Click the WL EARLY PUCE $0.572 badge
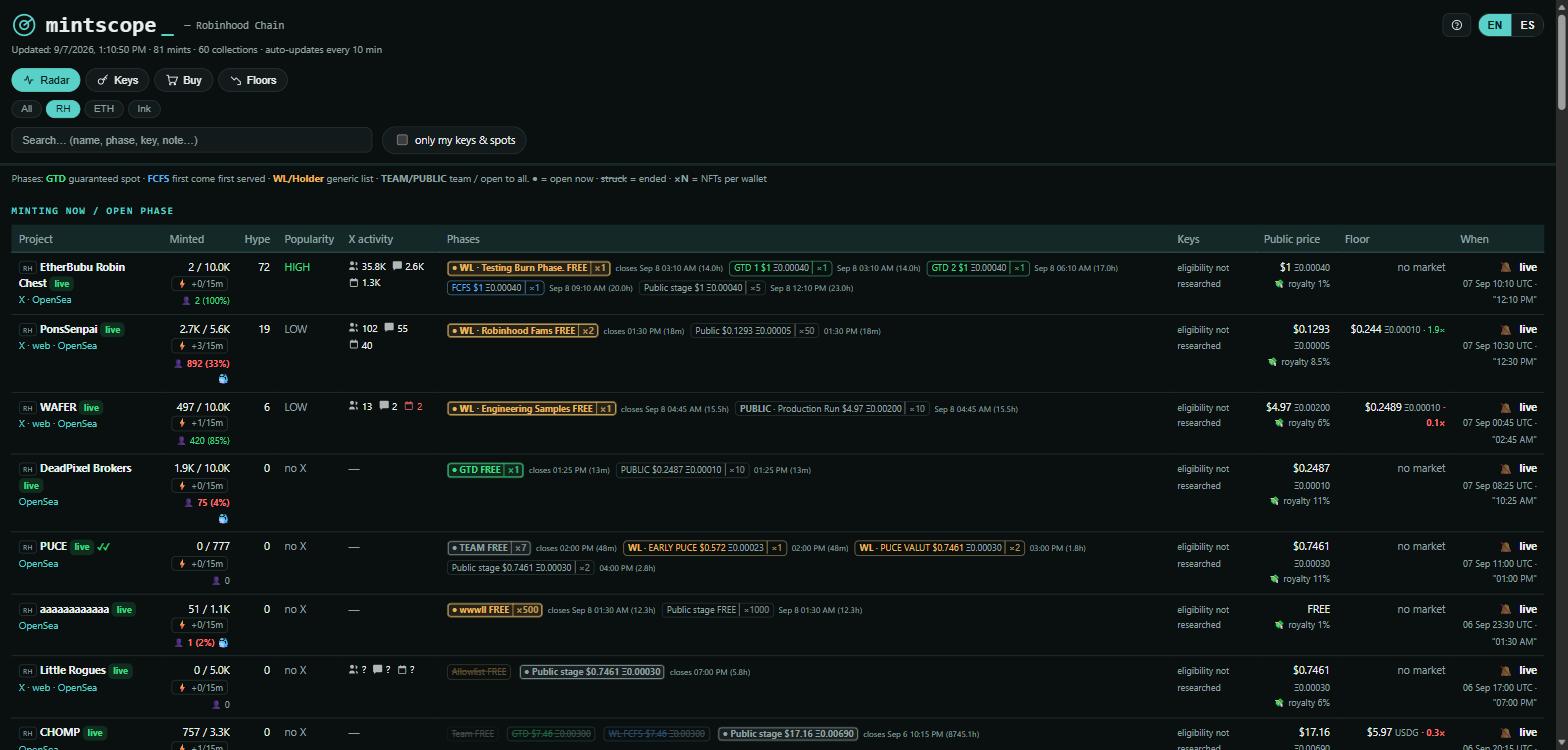 [704, 548]
